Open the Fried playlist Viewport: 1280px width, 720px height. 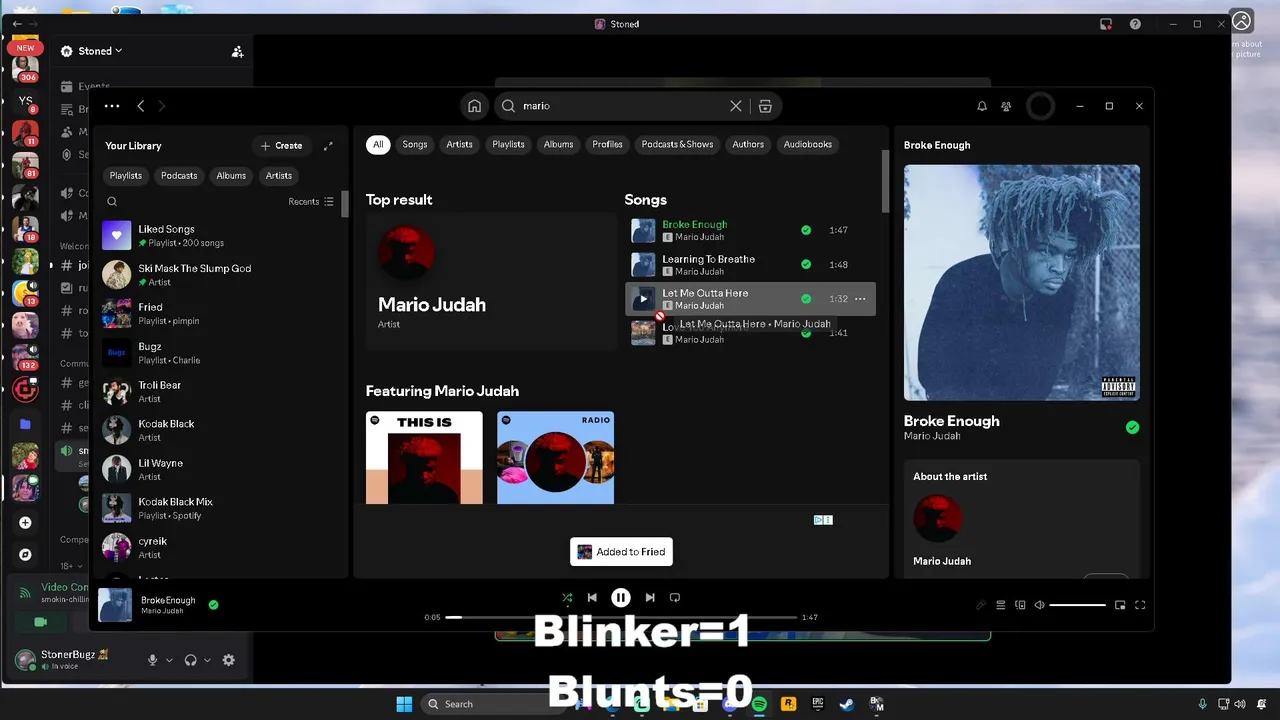[x=220, y=314]
